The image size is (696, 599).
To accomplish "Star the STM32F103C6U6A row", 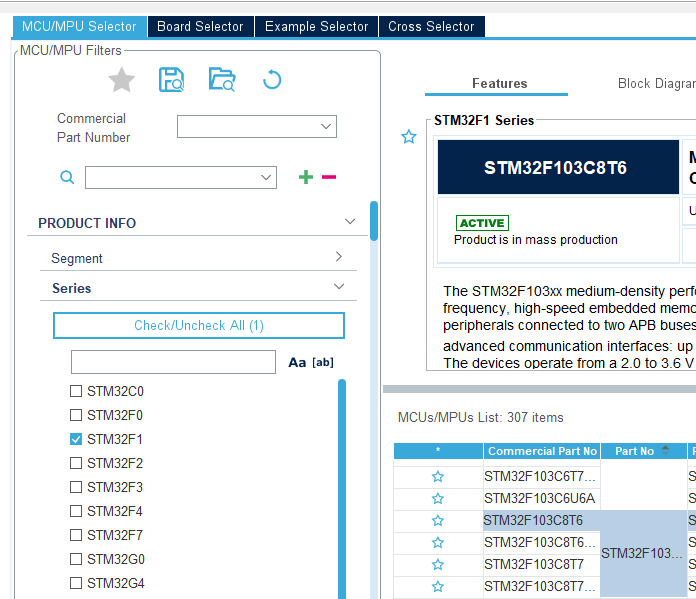I will click(438, 499).
